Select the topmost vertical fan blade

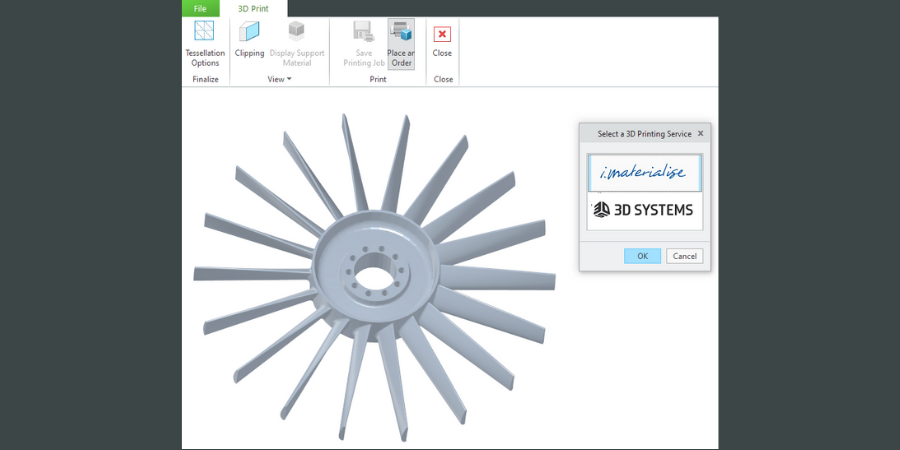point(399,150)
